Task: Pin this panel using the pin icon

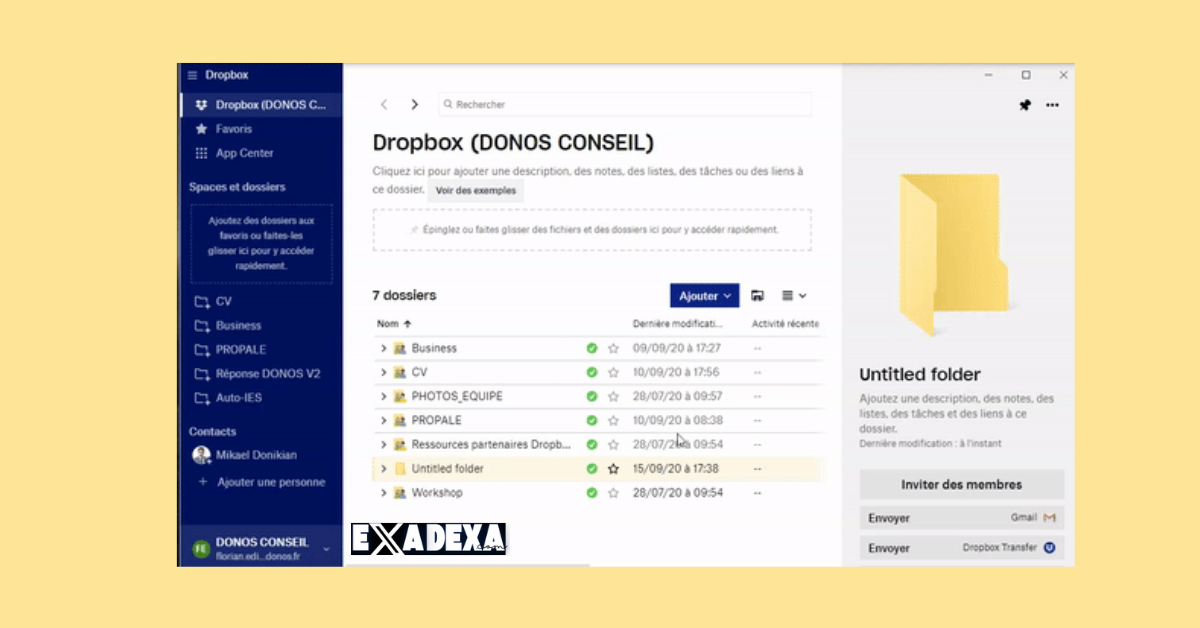Action: (x=1025, y=104)
